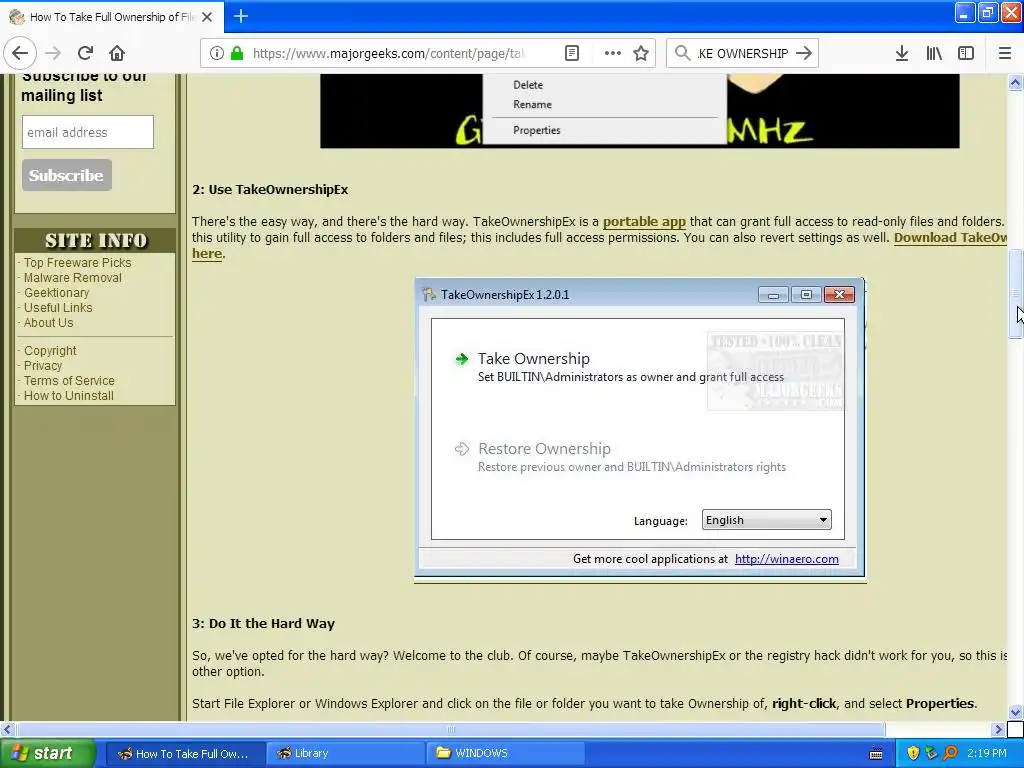Show site information icon in address bar

[217, 53]
